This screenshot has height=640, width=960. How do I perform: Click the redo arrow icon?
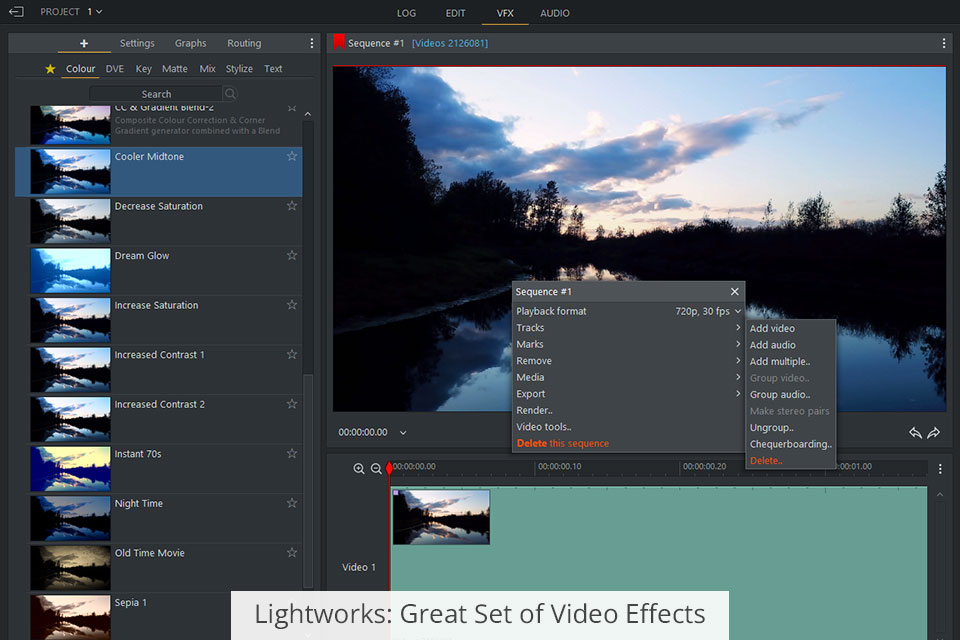click(934, 432)
